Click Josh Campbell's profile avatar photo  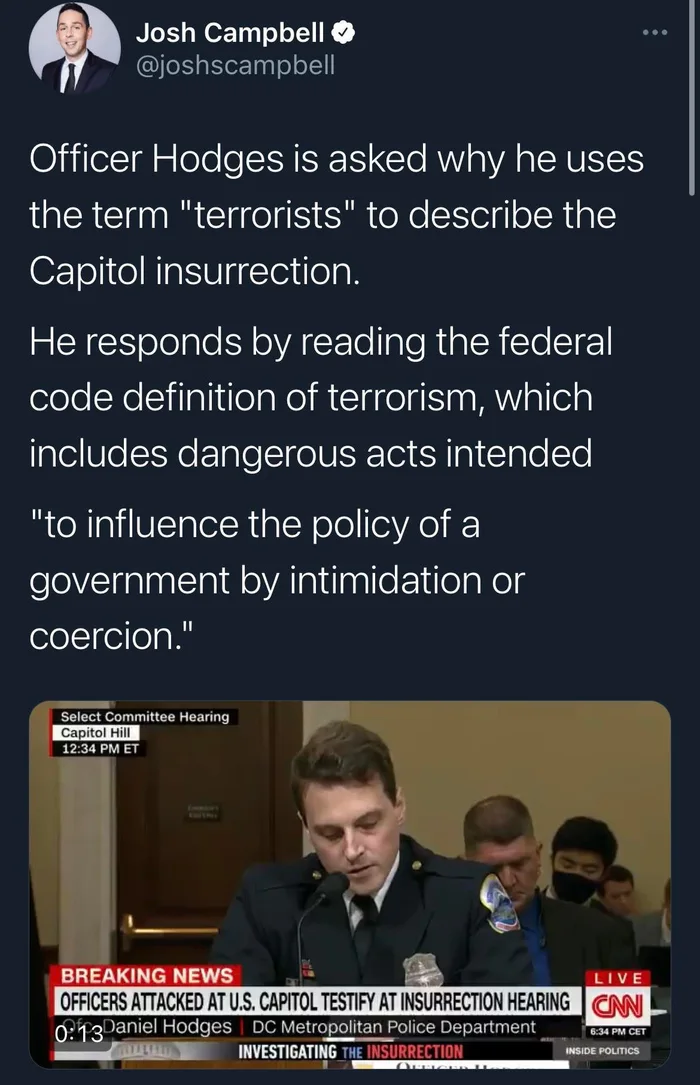click(74, 49)
